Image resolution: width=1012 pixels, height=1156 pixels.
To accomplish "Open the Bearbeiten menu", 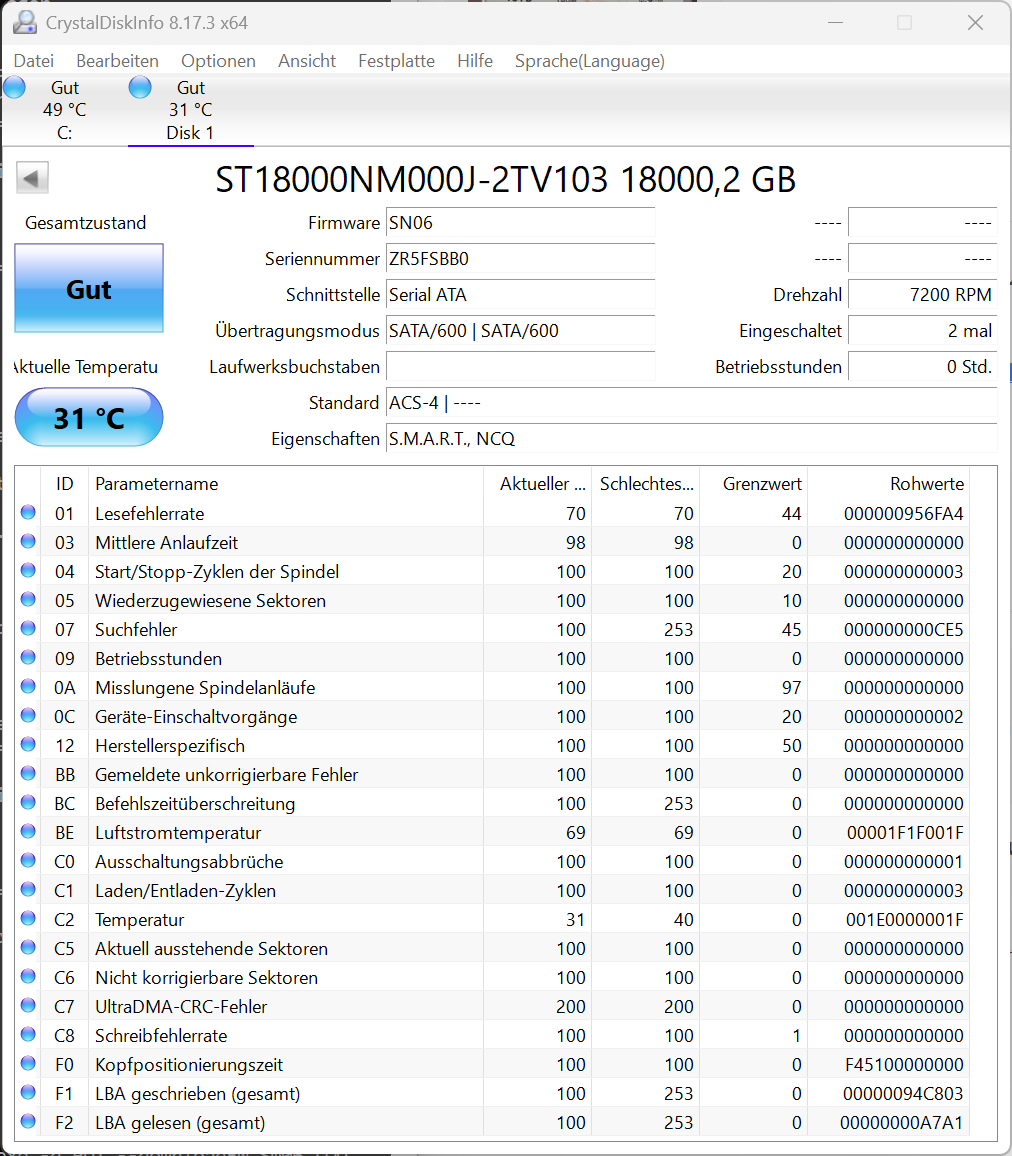I will click(117, 60).
